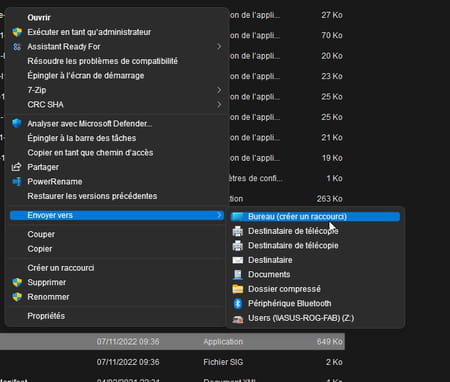Click the 70 Ko file size cell
Viewport: 450px width, 382px height.
(x=332, y=35)
